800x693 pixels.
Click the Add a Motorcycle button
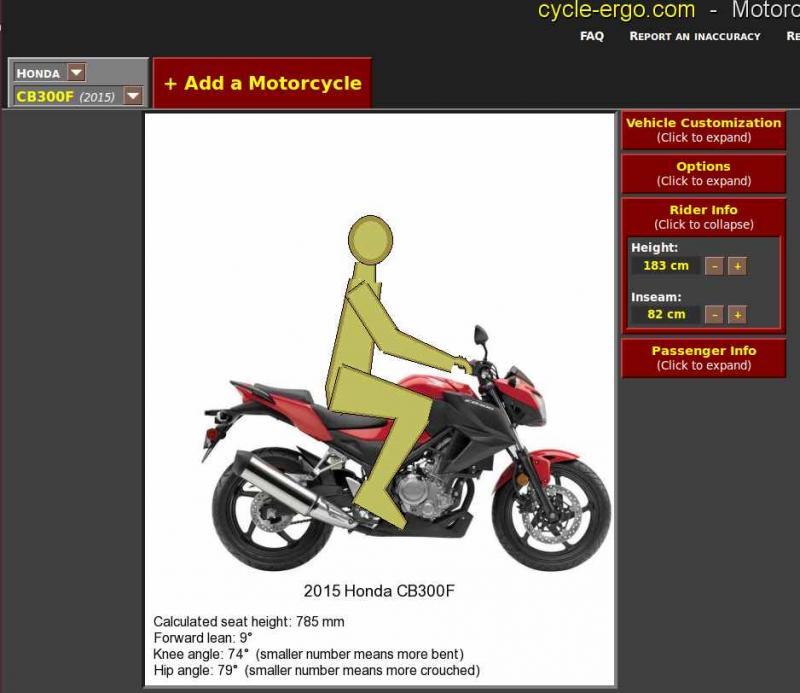(x=262, y=83)
